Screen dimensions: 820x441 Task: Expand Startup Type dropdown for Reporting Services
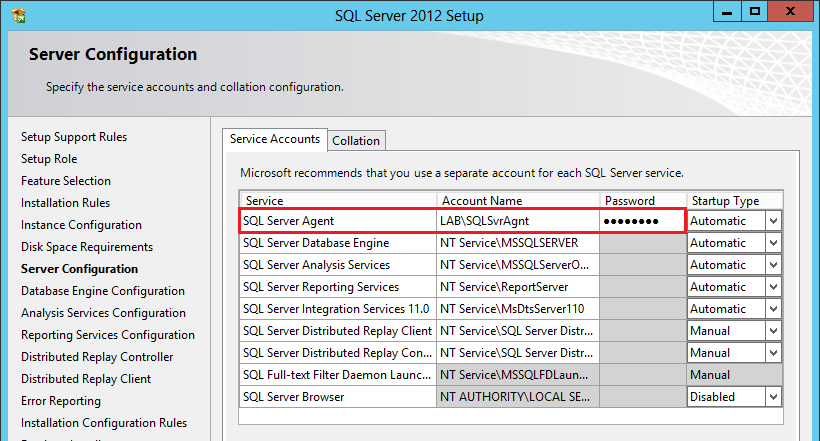pyautogui.click(x=773, y=287)
